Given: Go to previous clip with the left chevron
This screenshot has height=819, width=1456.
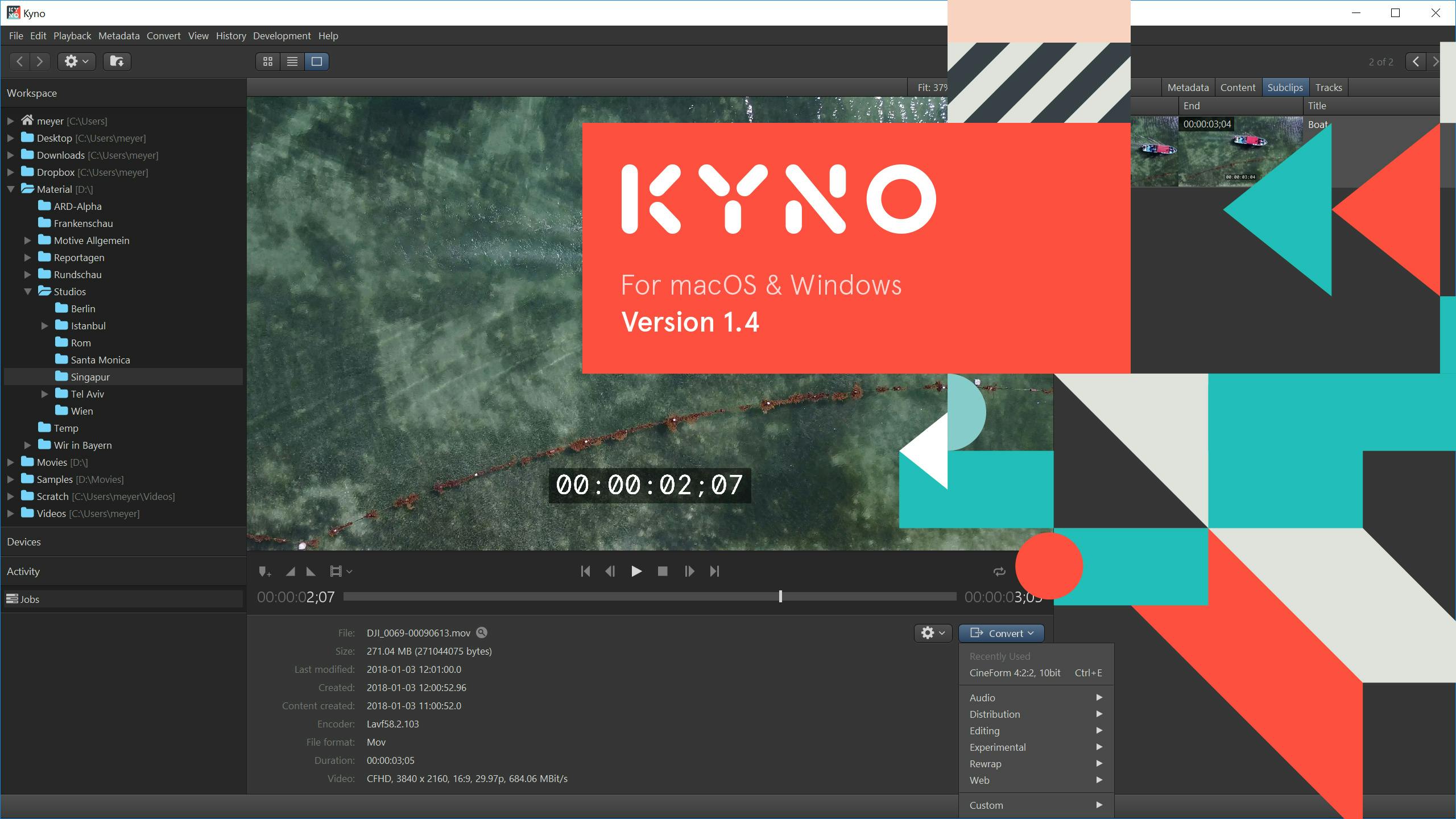Looking at the screenshot, I should tap(1416, 61).
